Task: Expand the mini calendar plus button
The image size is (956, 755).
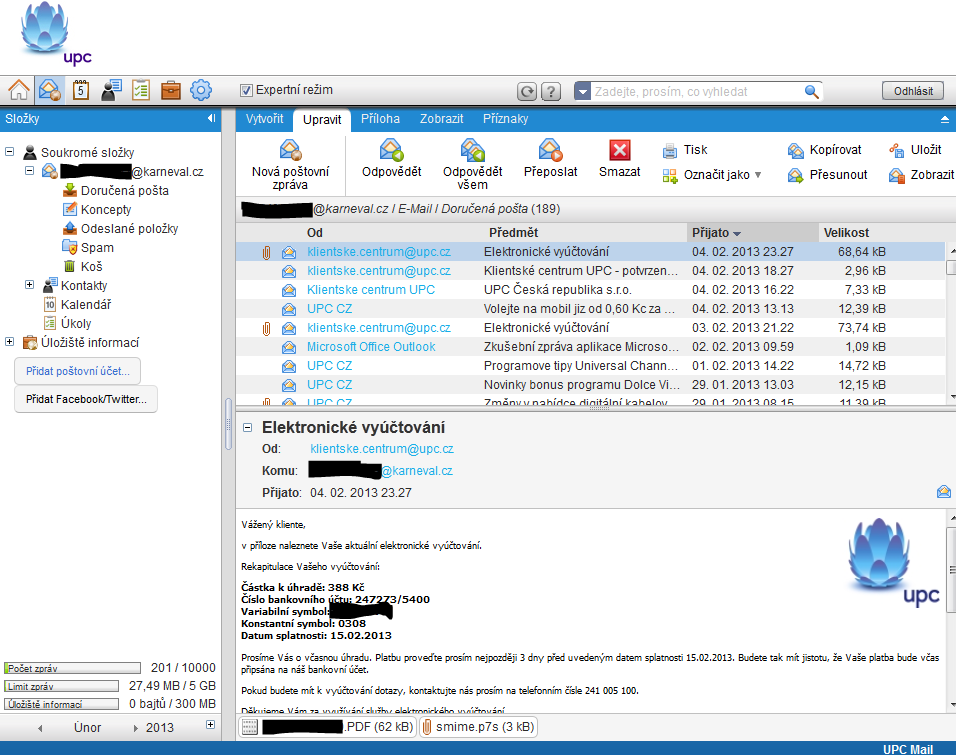Action: click(x=210, y=725)
